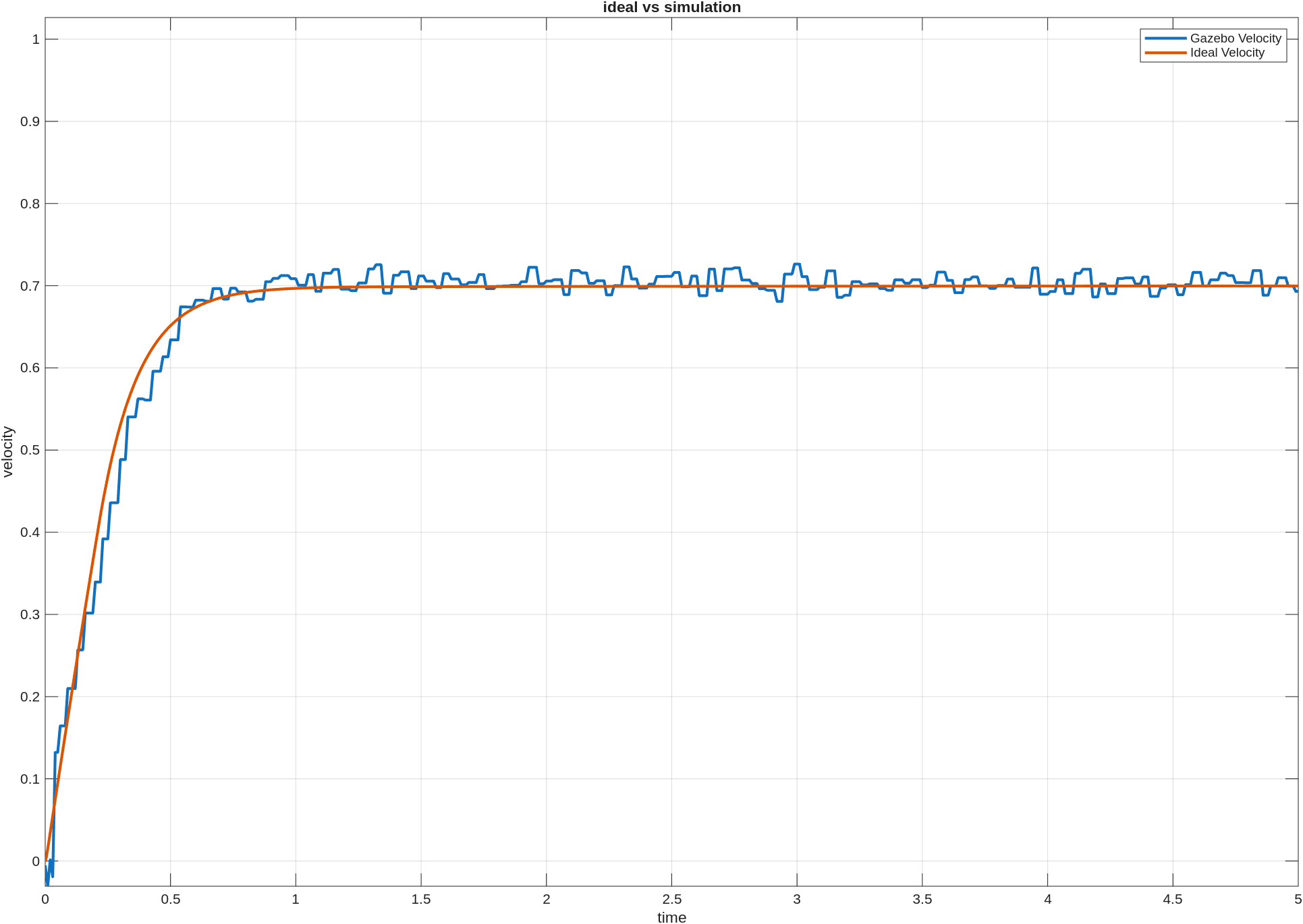Click the x-axis tick label '4'
This screenshot has width=1303, height=924.
coord(1048,899)
